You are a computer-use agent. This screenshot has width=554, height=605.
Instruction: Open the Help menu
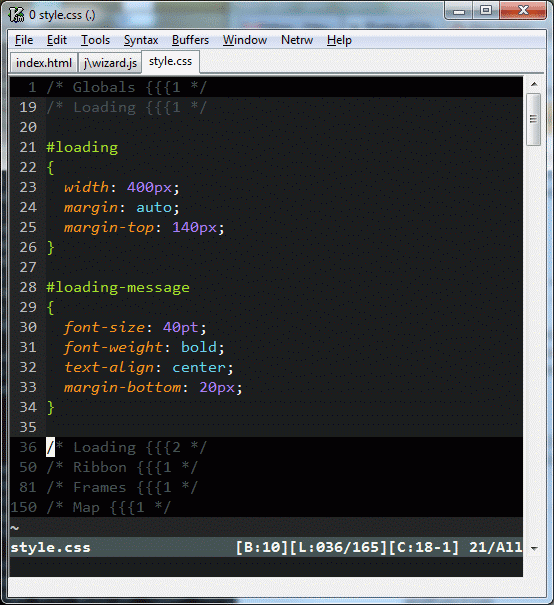pos(339,40)
